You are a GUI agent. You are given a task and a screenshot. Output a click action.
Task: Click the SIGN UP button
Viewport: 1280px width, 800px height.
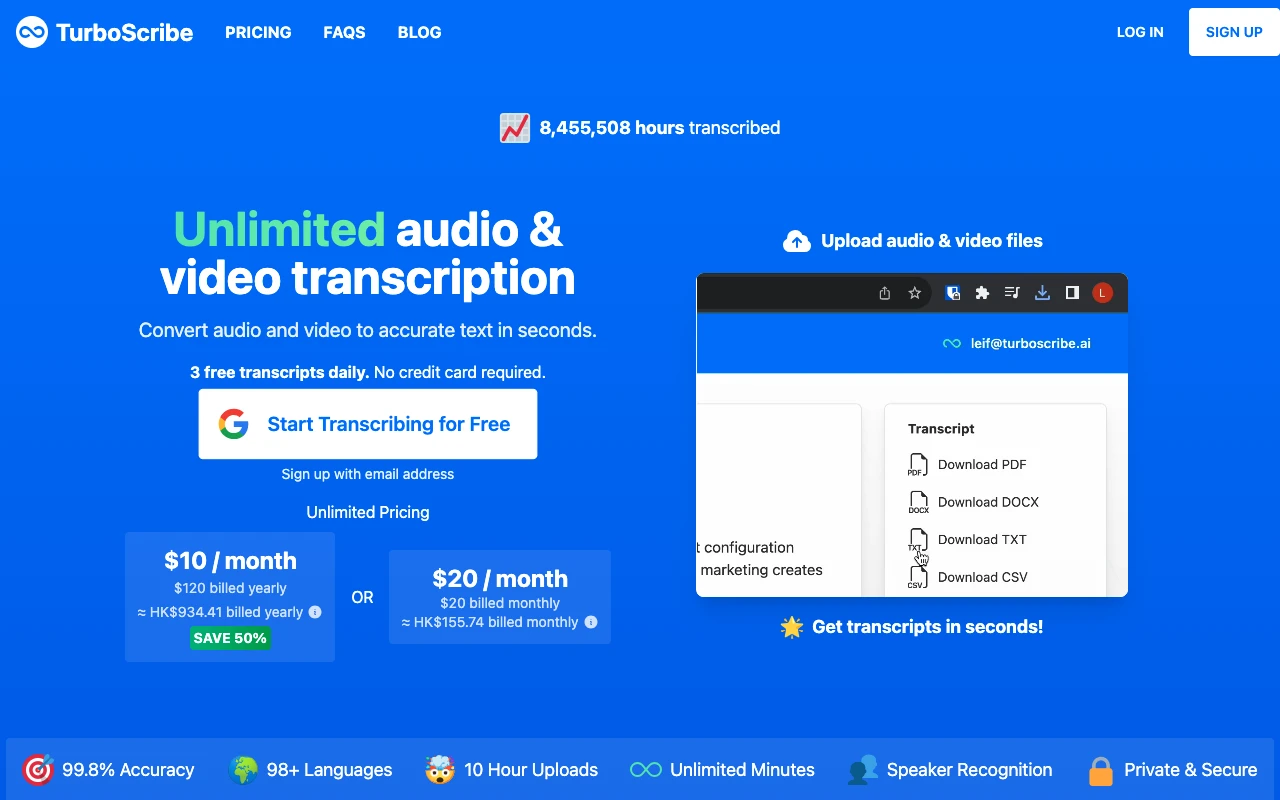click(x=1233, y=31)
